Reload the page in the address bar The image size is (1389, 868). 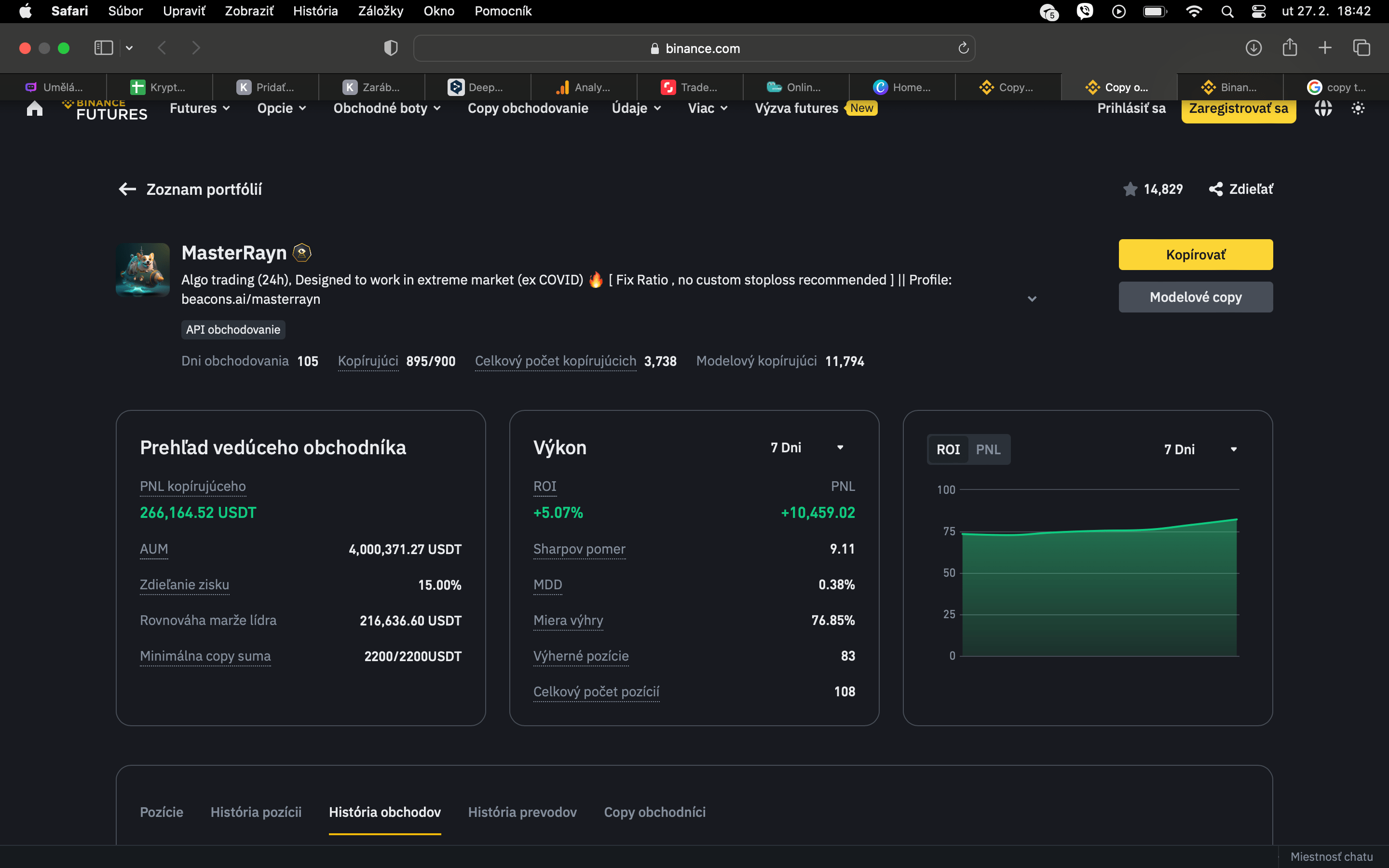(x=963, y=48)
